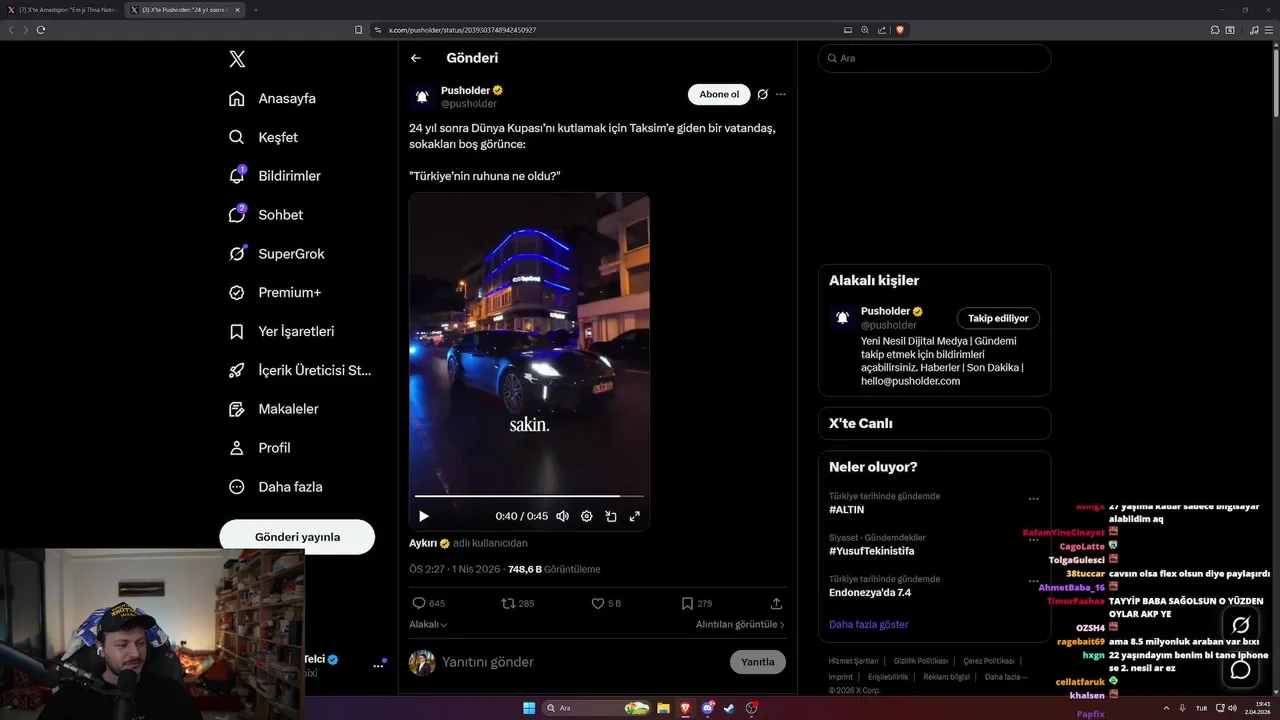Viewport: 1280px width, 720px height.
Task: Open Steam from the taskbar
Action: pos(729,708)
